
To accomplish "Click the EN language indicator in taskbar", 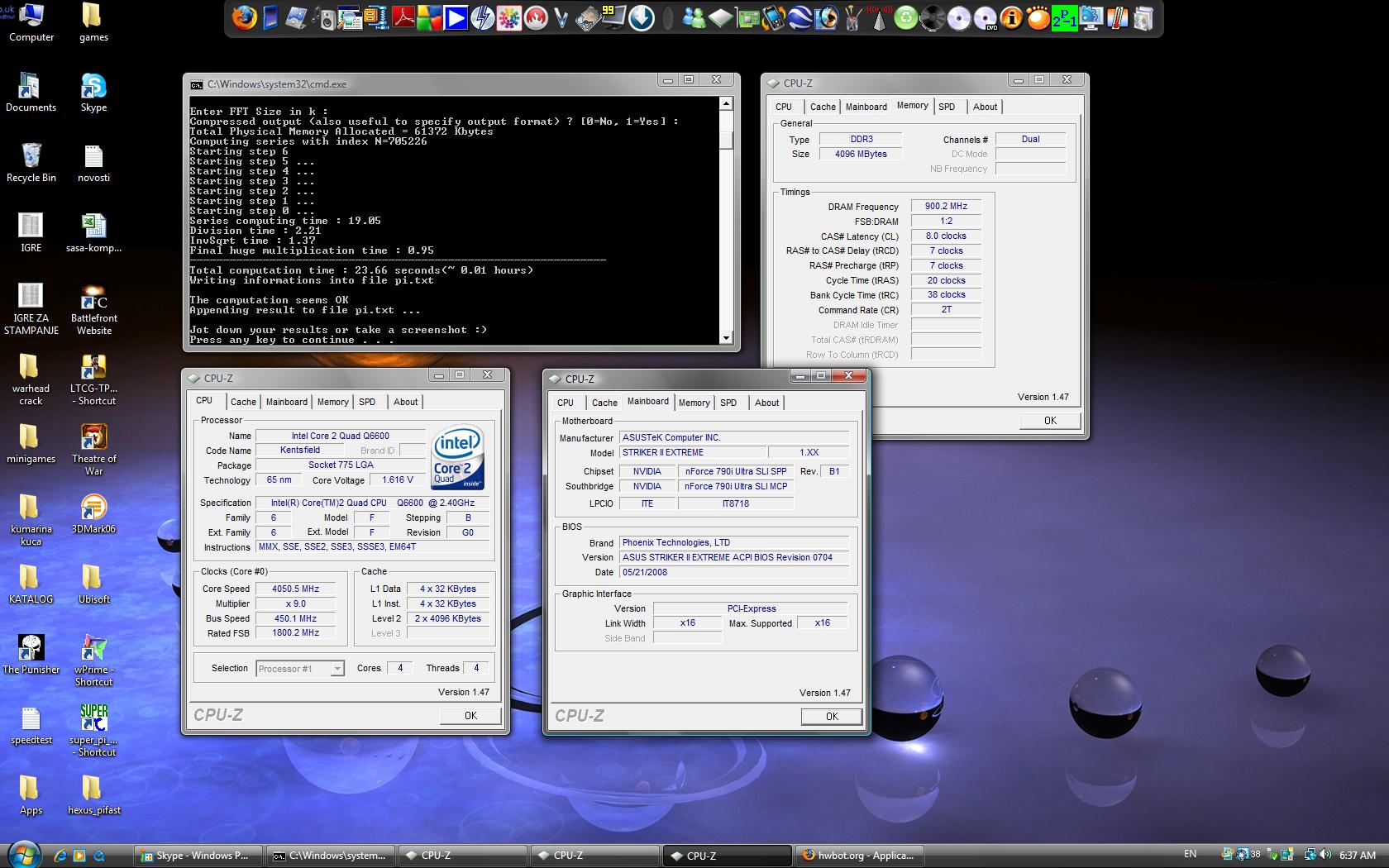I will tap(1190, 854).
